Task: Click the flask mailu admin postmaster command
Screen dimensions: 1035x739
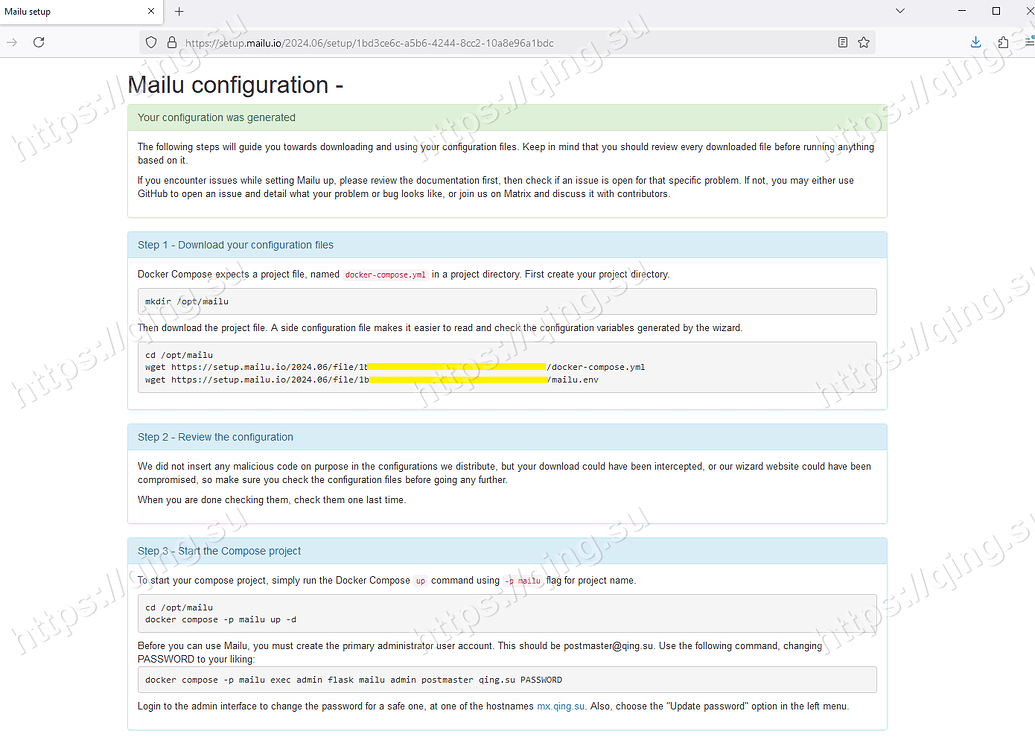Action: pyautogui.click(x=353, y=680)
